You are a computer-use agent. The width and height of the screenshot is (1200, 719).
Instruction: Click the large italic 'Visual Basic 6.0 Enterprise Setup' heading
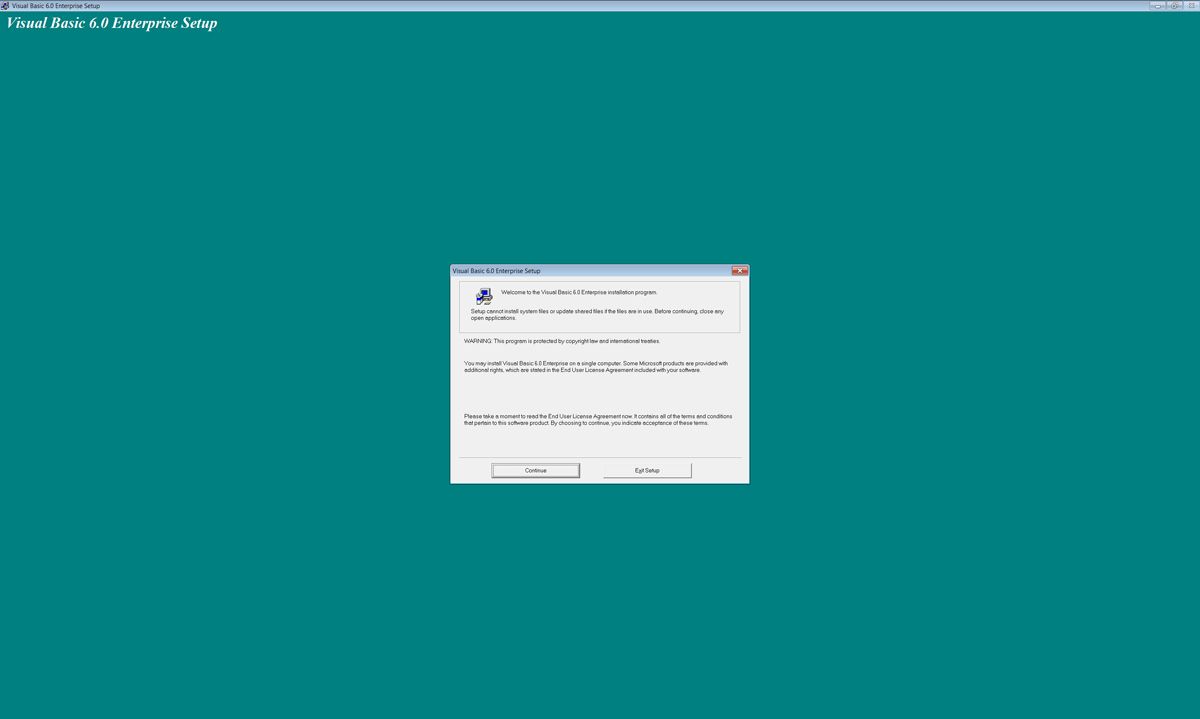112,23
